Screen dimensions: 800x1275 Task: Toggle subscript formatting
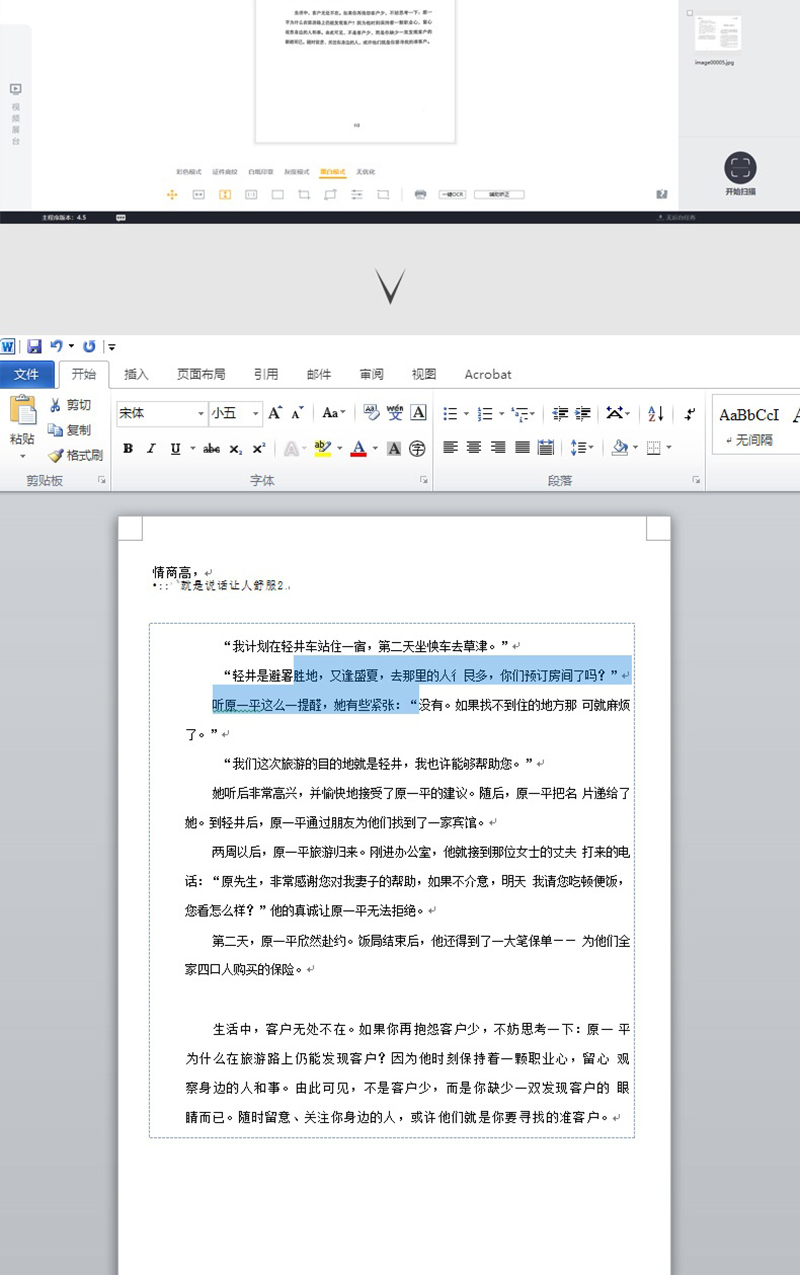tap(236, 449)
